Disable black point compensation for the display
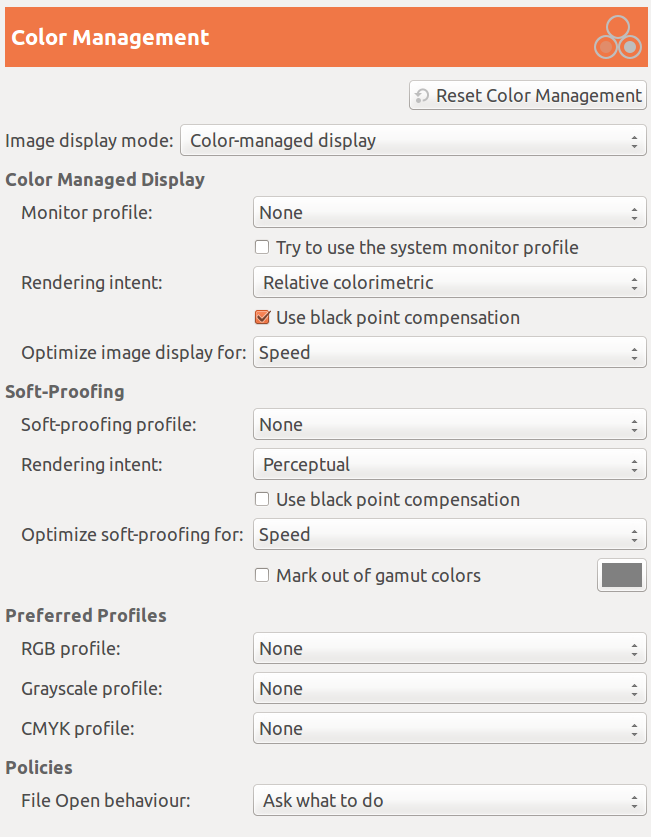Screen dimensions: 651x837 [x=261, y=317]
